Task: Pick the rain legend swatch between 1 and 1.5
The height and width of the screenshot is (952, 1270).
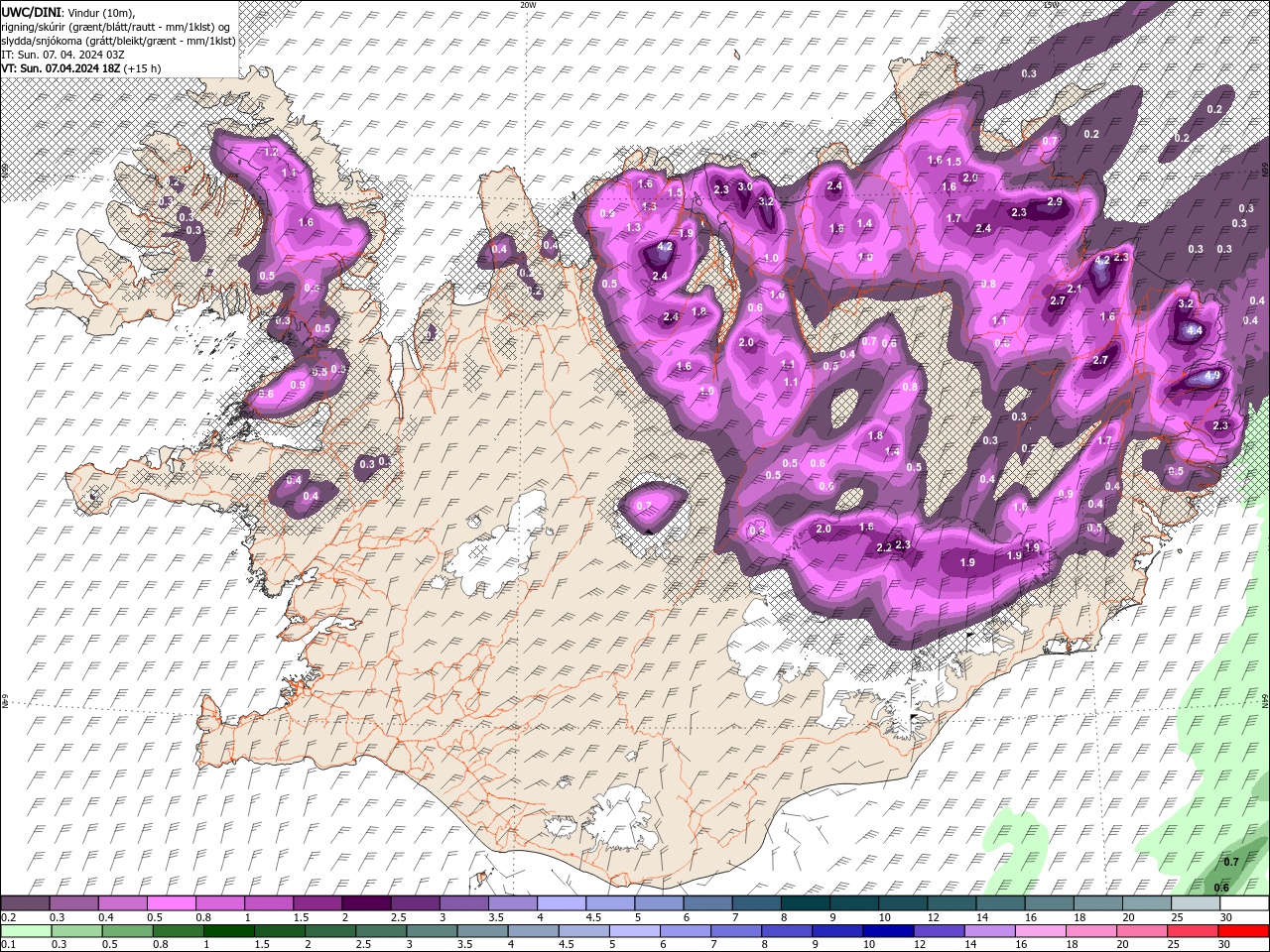Action: tap(230, 931)
